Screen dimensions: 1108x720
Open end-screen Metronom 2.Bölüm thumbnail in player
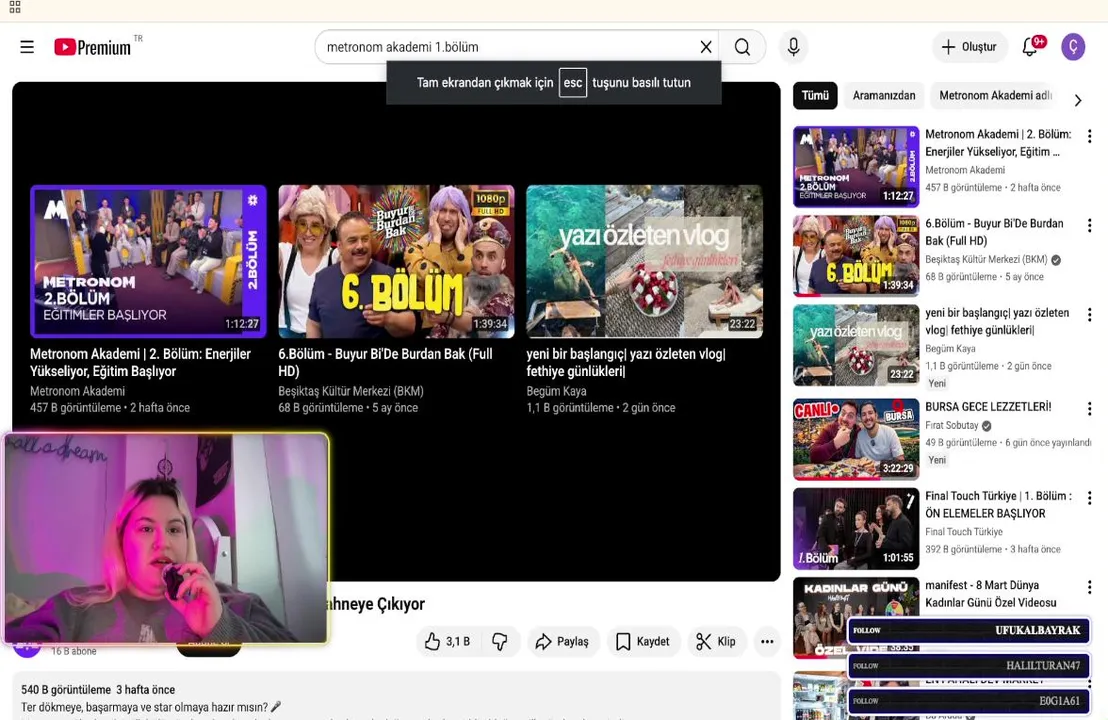(x=148, y=261)
